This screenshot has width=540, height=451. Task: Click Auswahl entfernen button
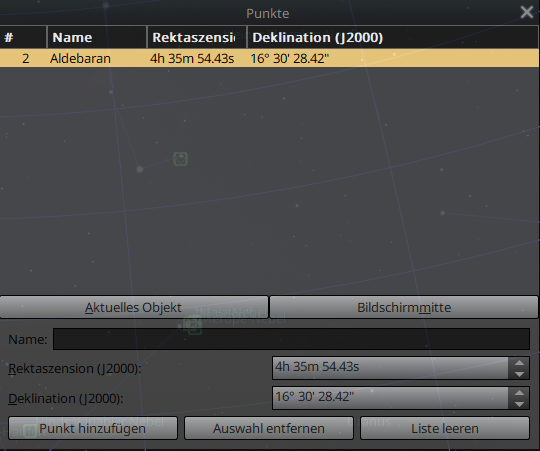[269, 428]
